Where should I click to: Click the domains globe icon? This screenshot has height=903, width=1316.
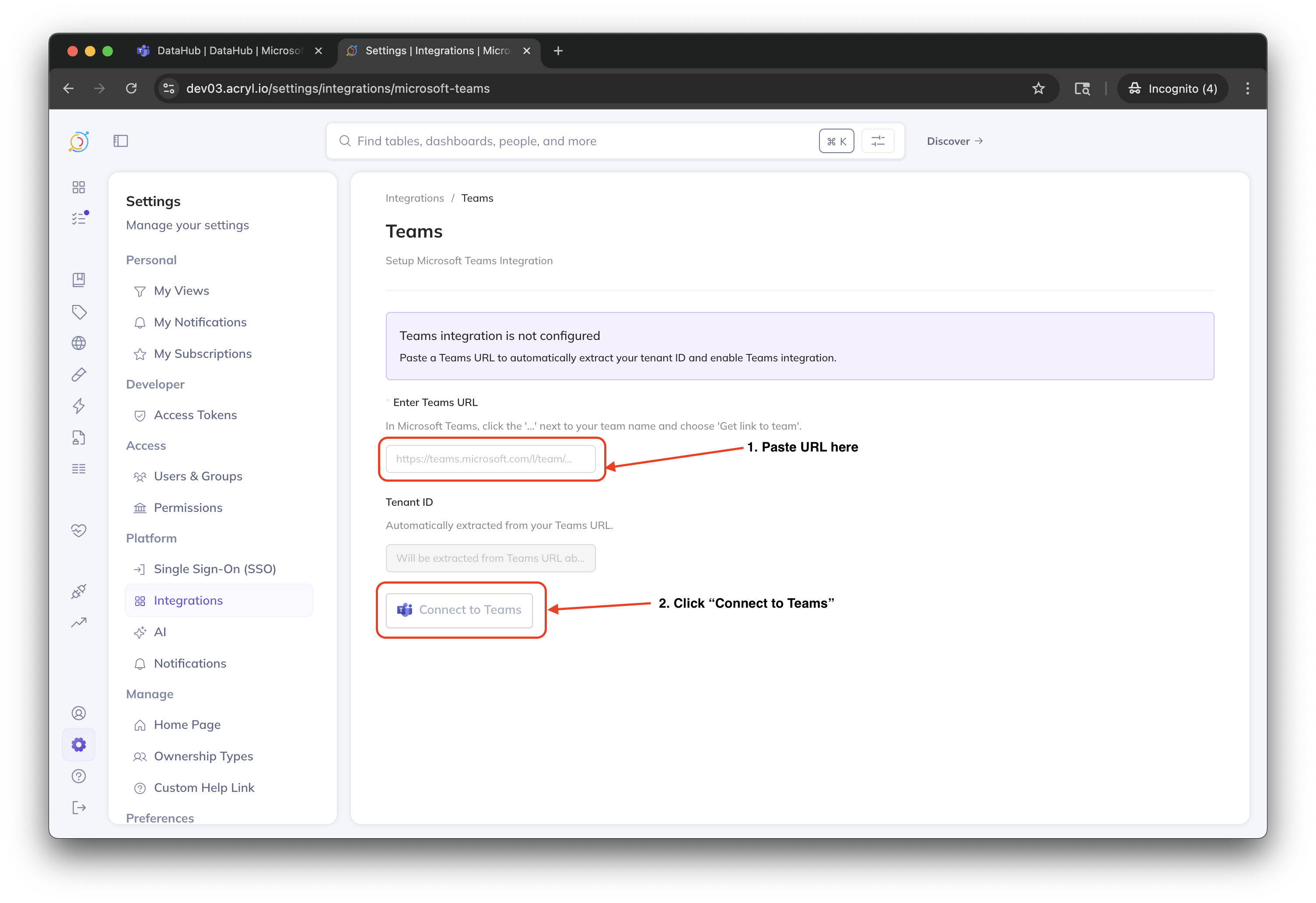point(79,343)
